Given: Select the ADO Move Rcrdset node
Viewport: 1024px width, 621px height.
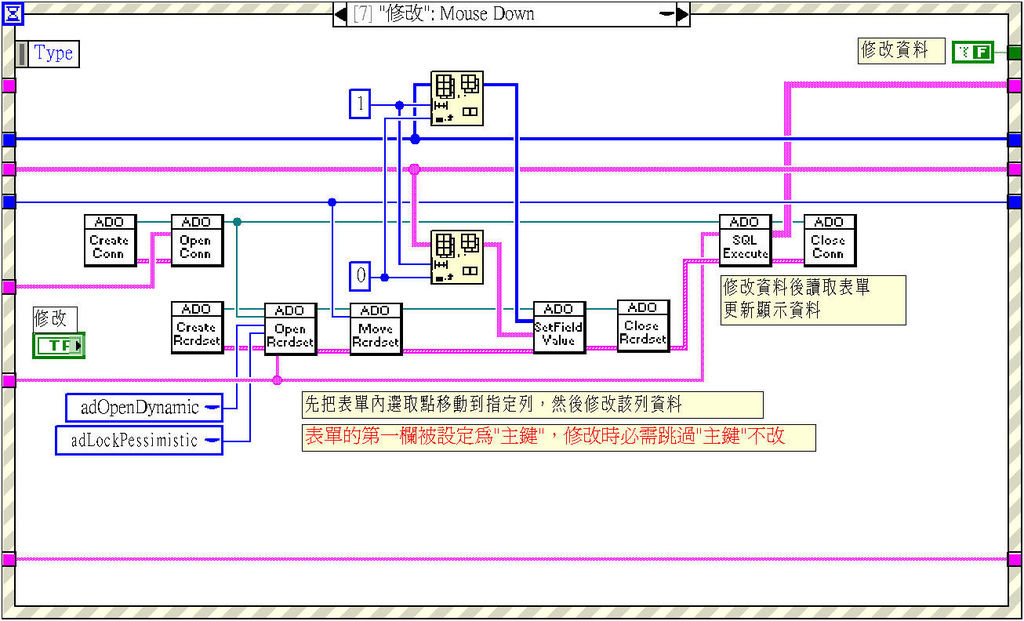Looking at the screenshot, I should [376, 328].
